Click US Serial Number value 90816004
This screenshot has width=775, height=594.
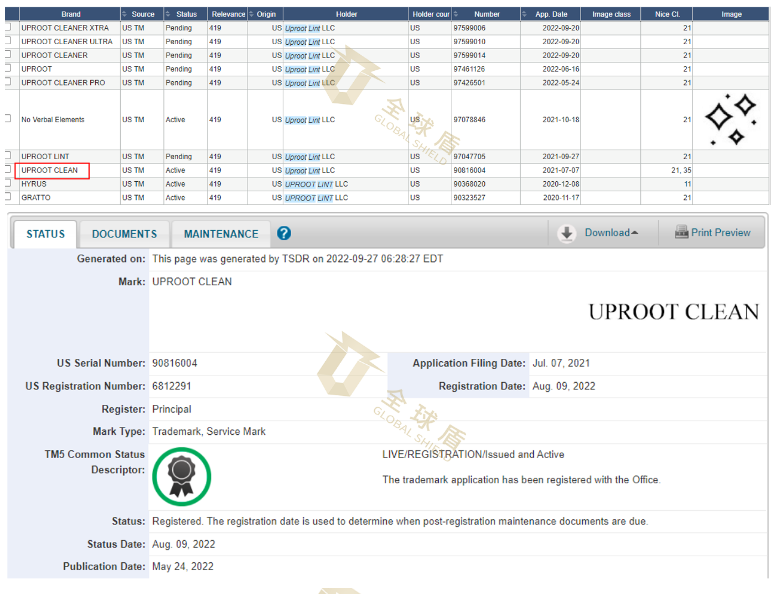pyautogui.click(x=174, y=363)
